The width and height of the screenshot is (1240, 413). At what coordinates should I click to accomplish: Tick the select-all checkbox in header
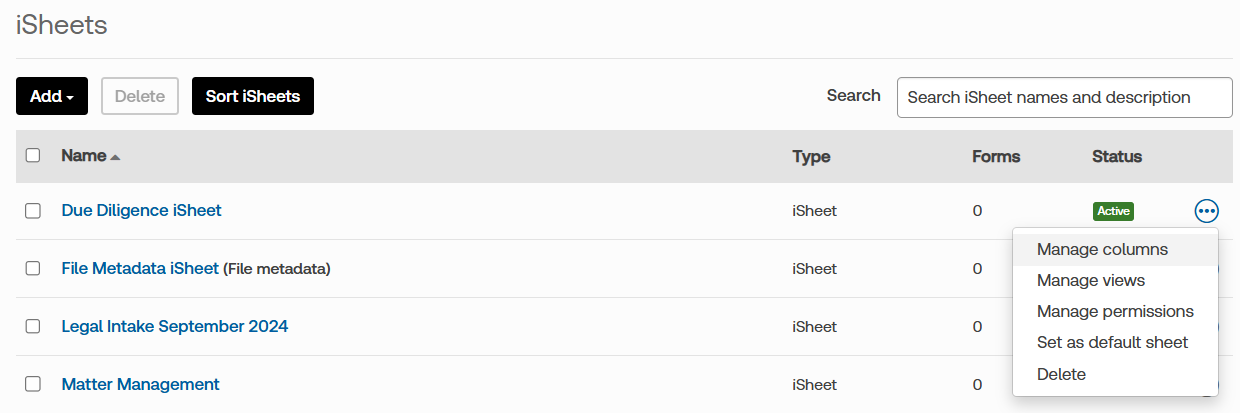pos(33,156)
